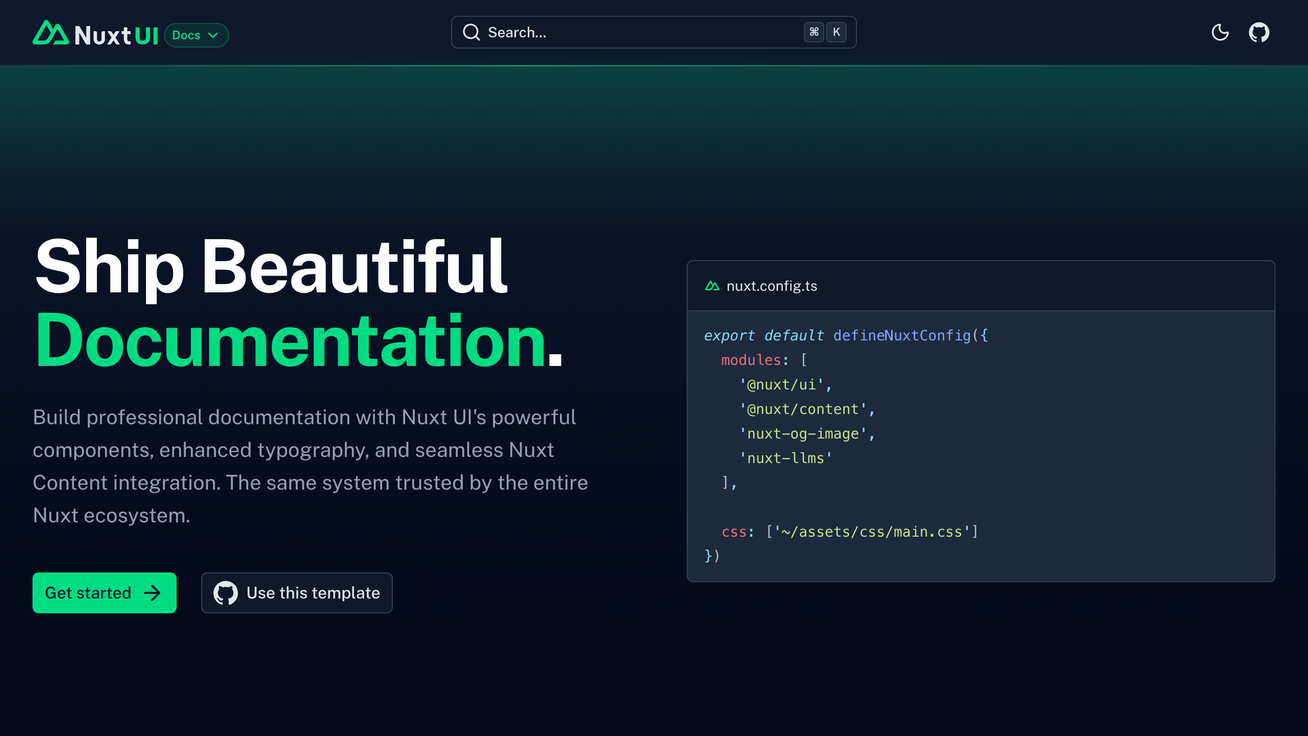This screenshot has width=1308, height=736.
Task: Toggle light mode with the moon icon
Action: click(x=1220, y=32)
